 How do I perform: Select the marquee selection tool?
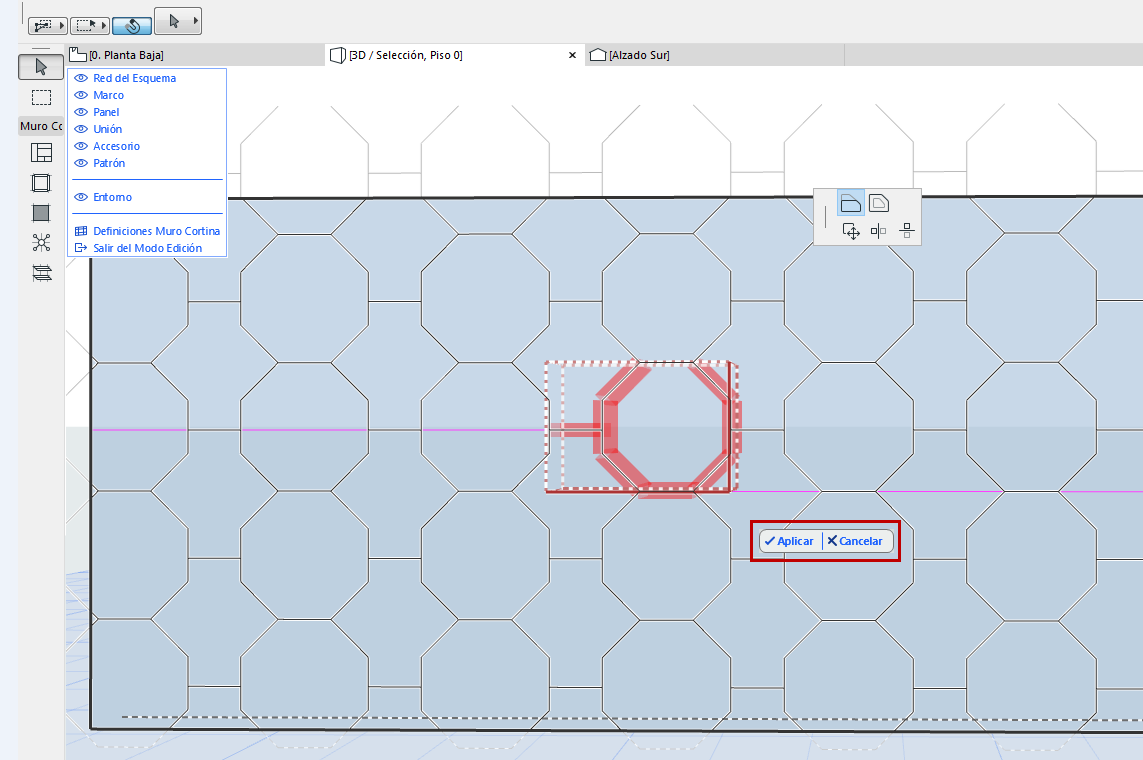[40, 97]
